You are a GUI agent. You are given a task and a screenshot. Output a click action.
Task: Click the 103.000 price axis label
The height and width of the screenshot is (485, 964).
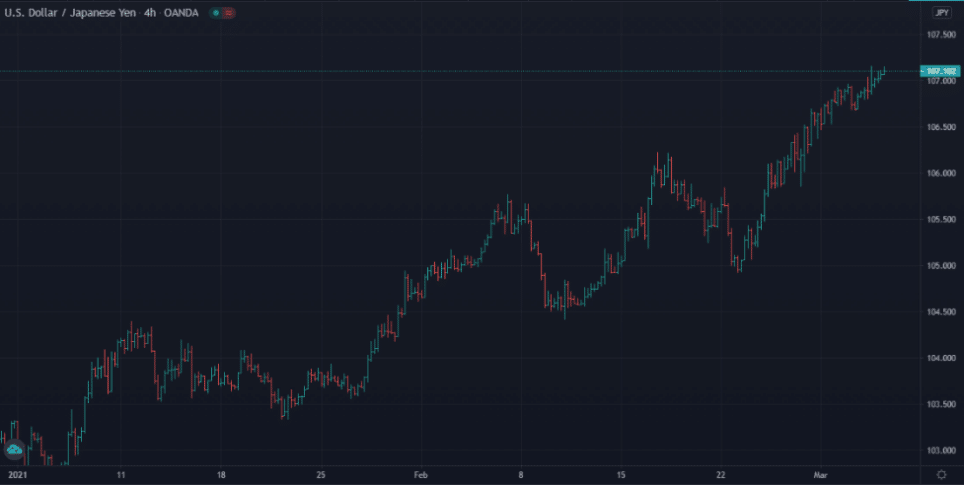pyautogui.click(x=939, y=450)
